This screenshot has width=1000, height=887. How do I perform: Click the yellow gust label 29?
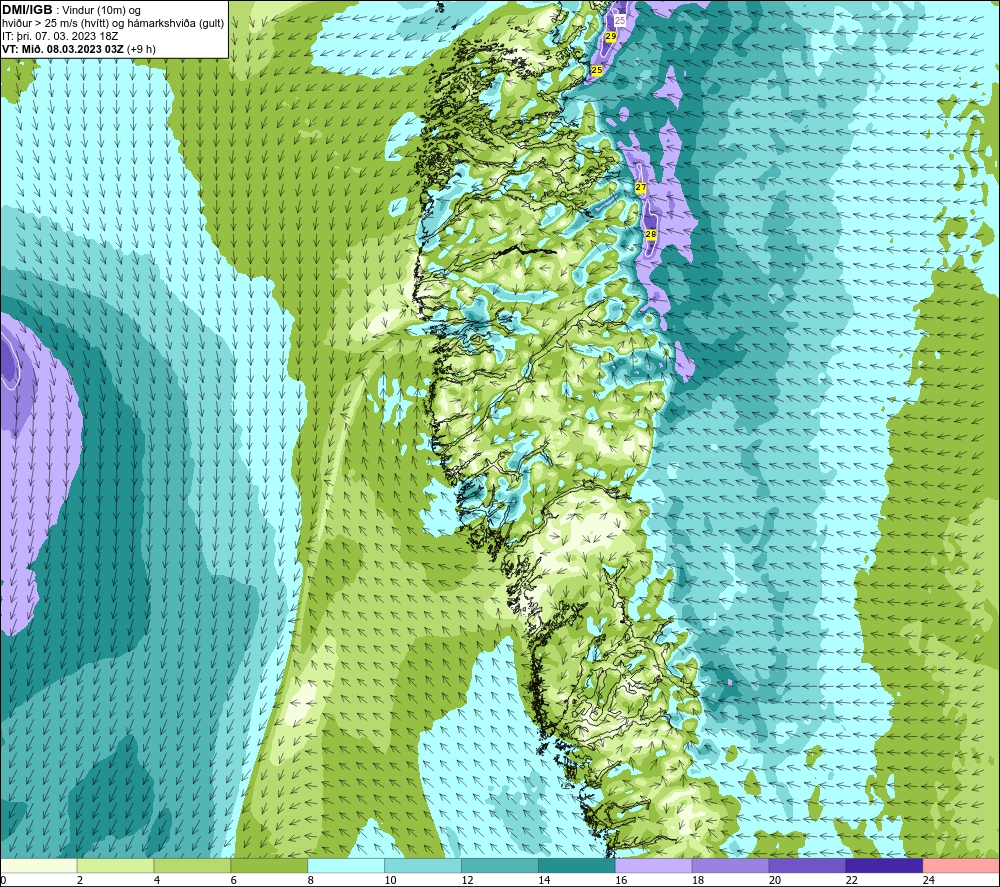click(610, 36)
